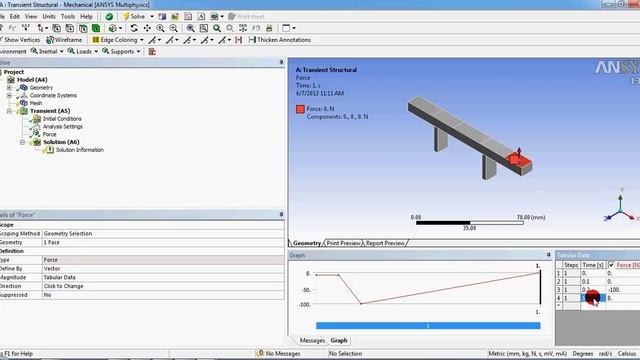Open the Help menu
This screenshot has height=360, width=640.
[x=86, y=17]
